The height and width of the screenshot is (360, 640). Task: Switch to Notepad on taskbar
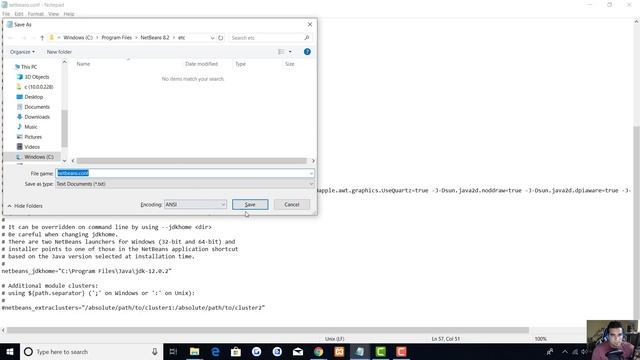point(360,351)
